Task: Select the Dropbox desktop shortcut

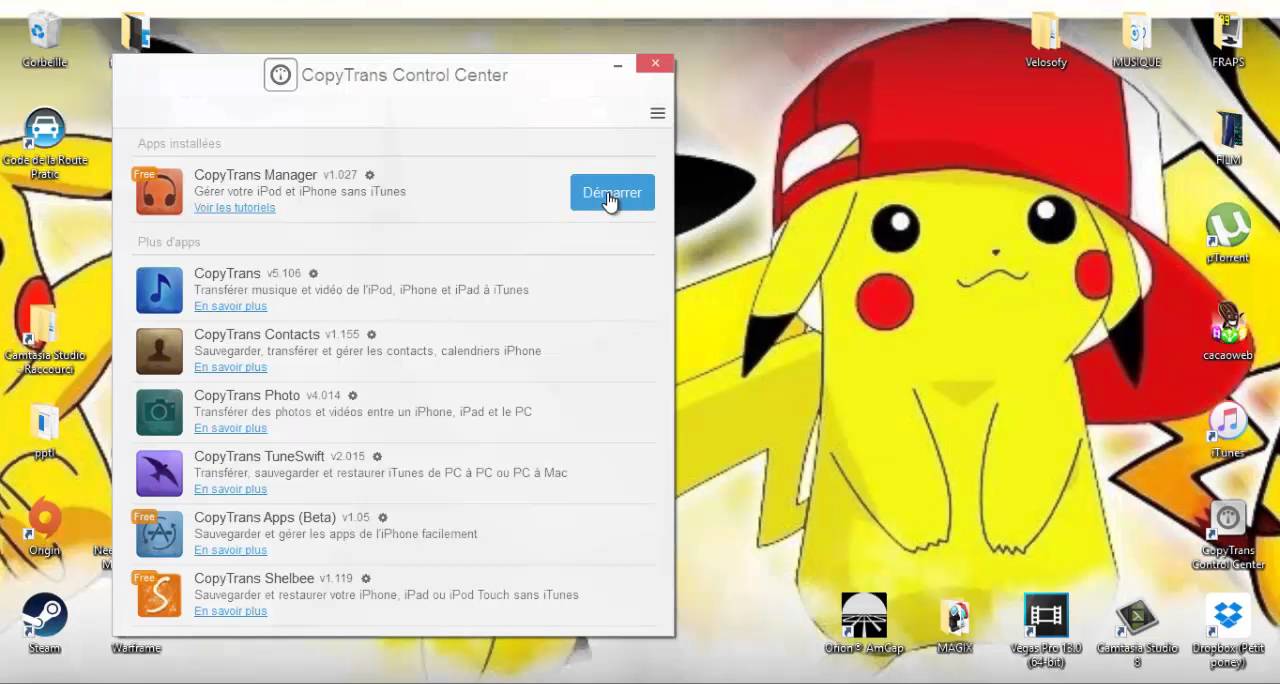Action: click(x=1228, y=630)
